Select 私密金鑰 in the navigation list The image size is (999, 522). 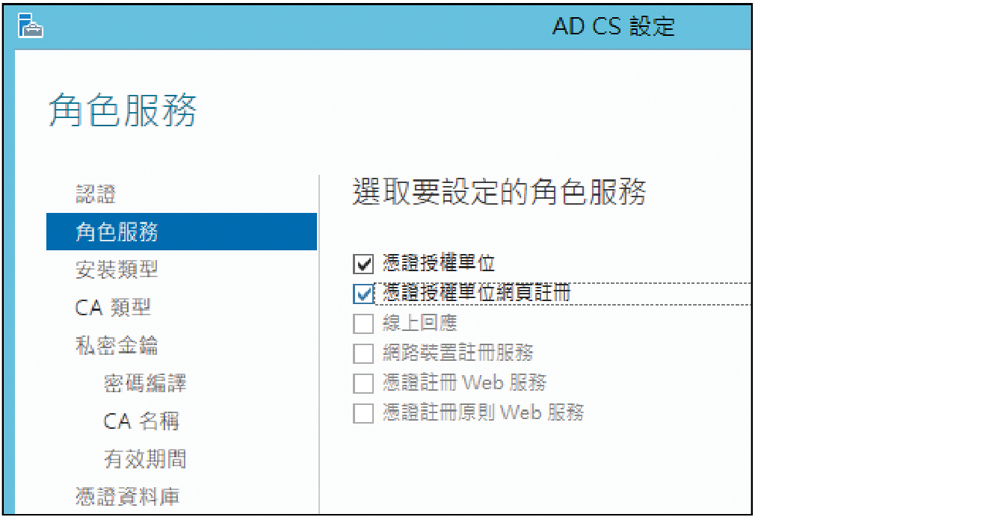[x=117, y=345]
